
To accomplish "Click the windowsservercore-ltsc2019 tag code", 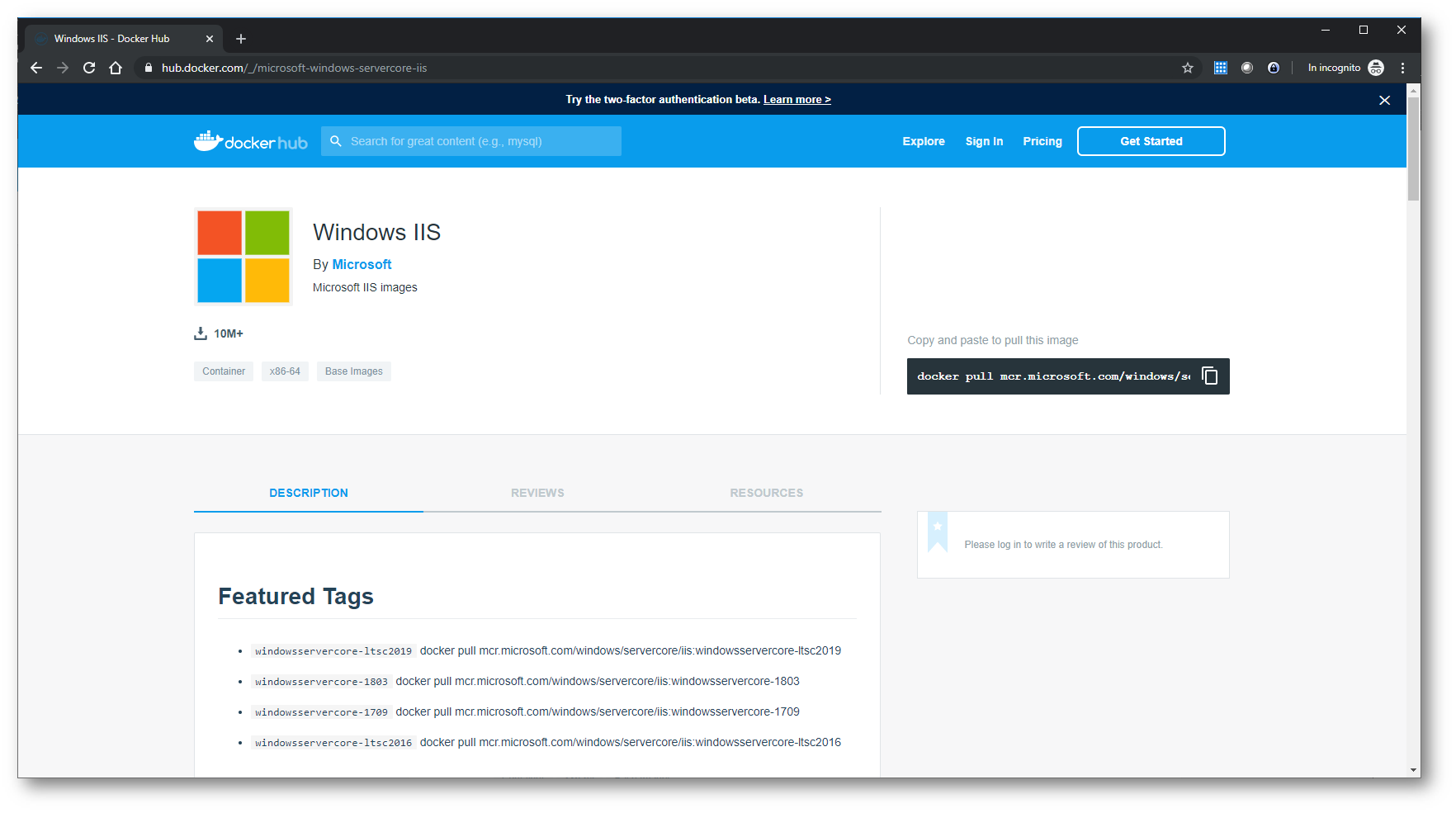I will [333, 651].
